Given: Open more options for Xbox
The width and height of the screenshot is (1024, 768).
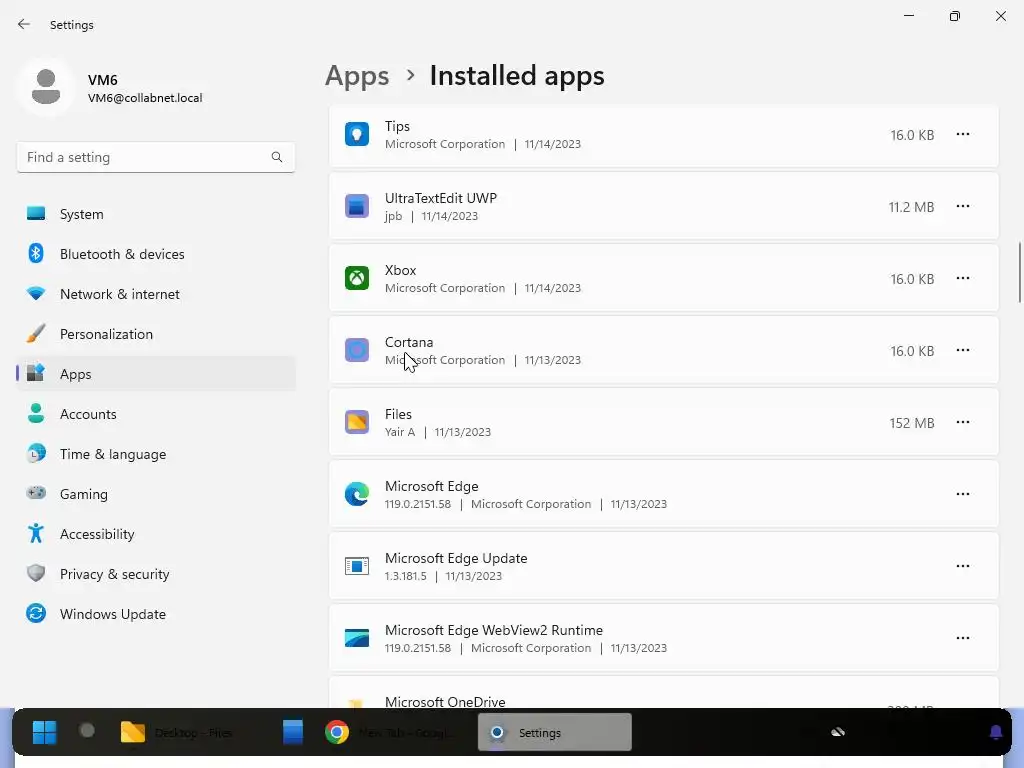Looking at the screenshot, I should [x=963, y=278].
